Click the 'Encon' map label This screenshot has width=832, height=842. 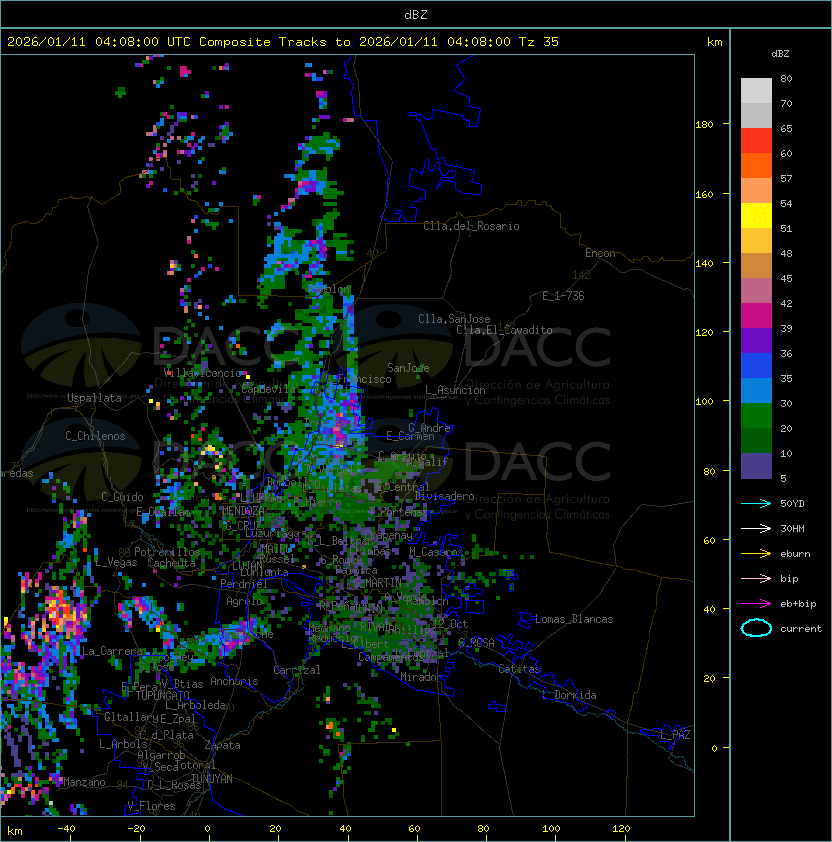(x=600, y=253)
